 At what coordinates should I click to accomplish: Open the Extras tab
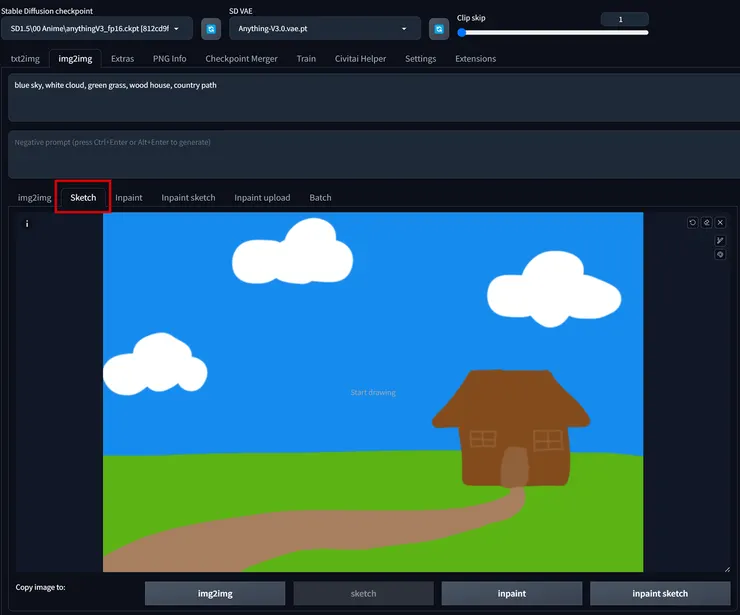pos(123,59)
